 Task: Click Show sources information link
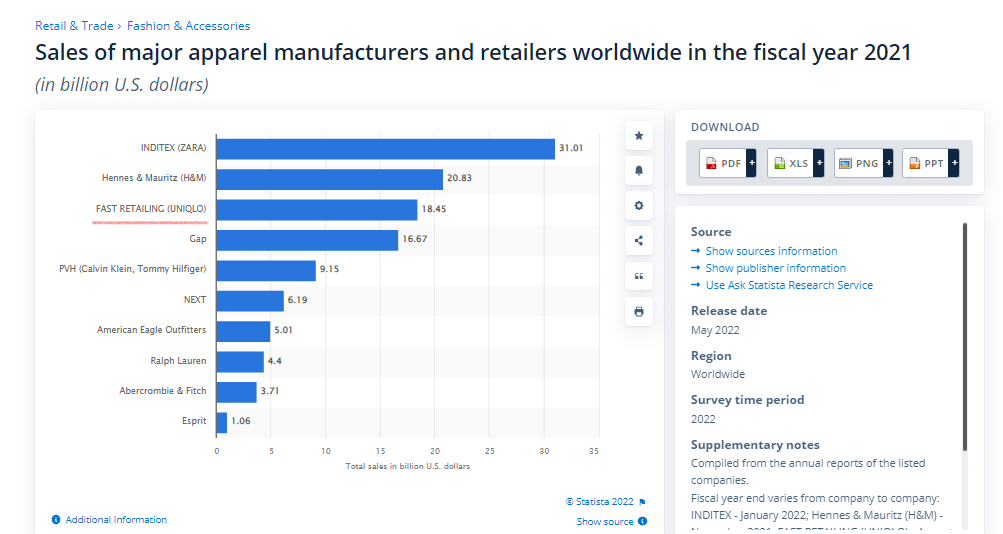[771, 251]
